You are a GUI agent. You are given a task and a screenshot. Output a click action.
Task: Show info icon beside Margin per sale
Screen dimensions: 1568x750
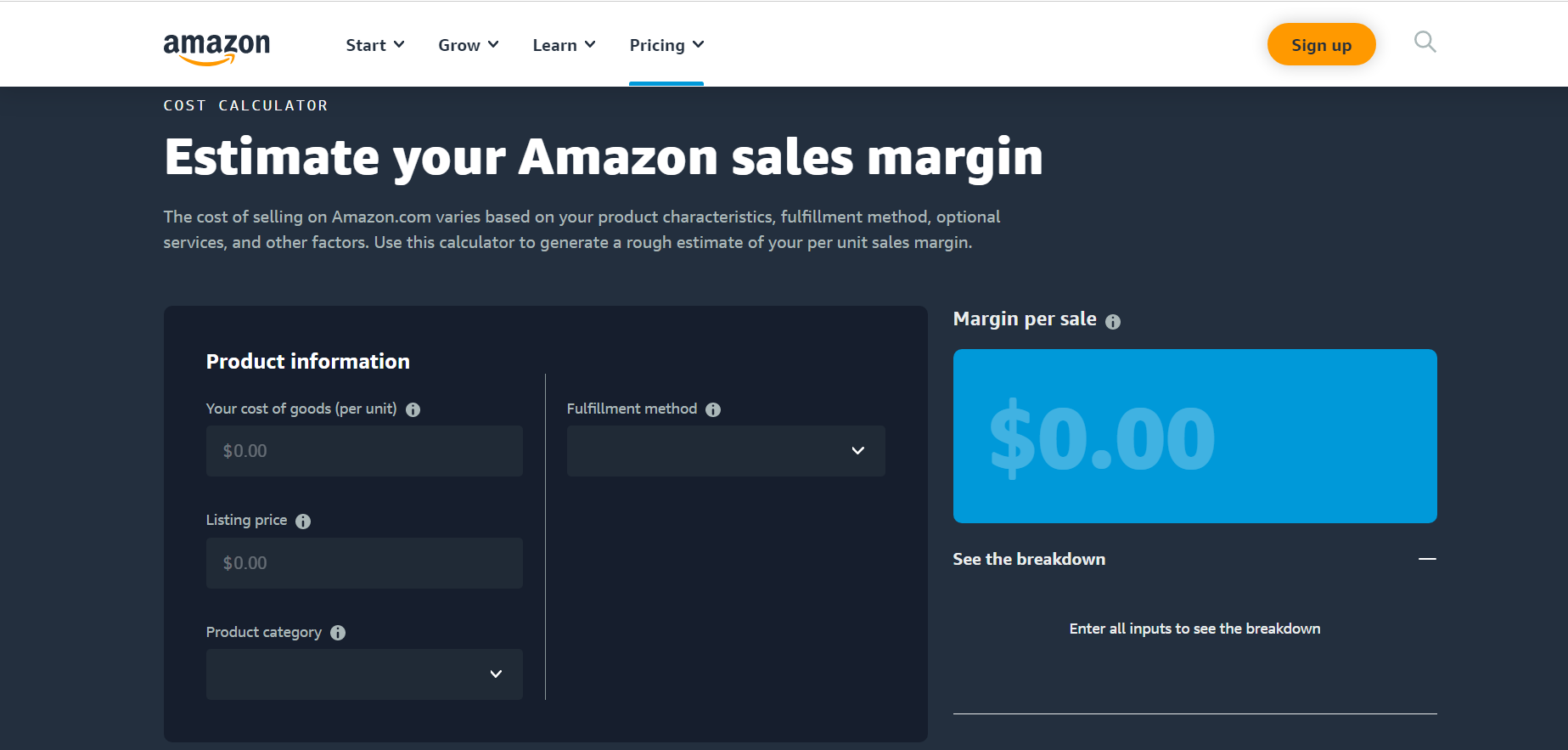point(1113,322)
